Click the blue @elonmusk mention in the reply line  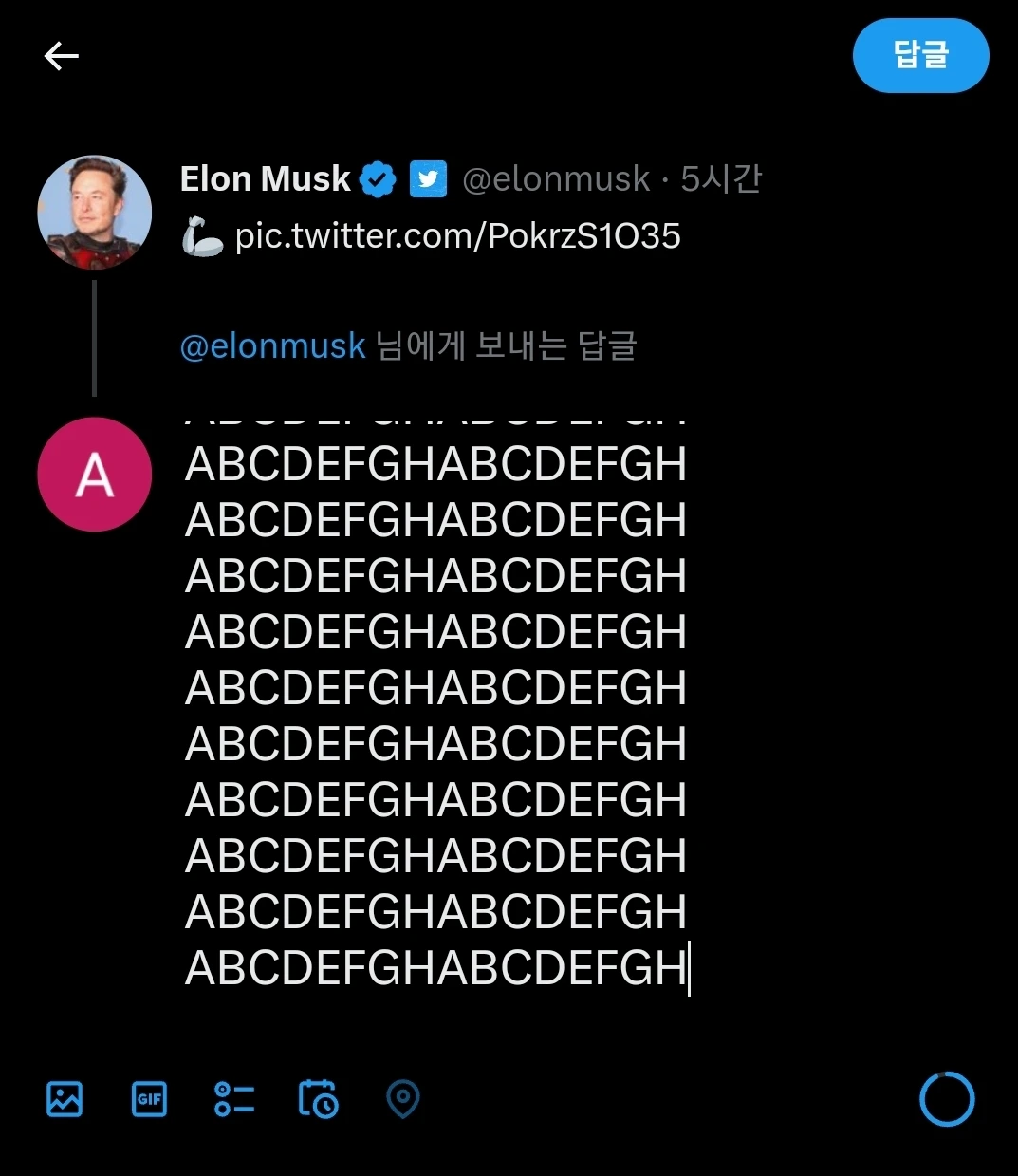coord(272,346)
